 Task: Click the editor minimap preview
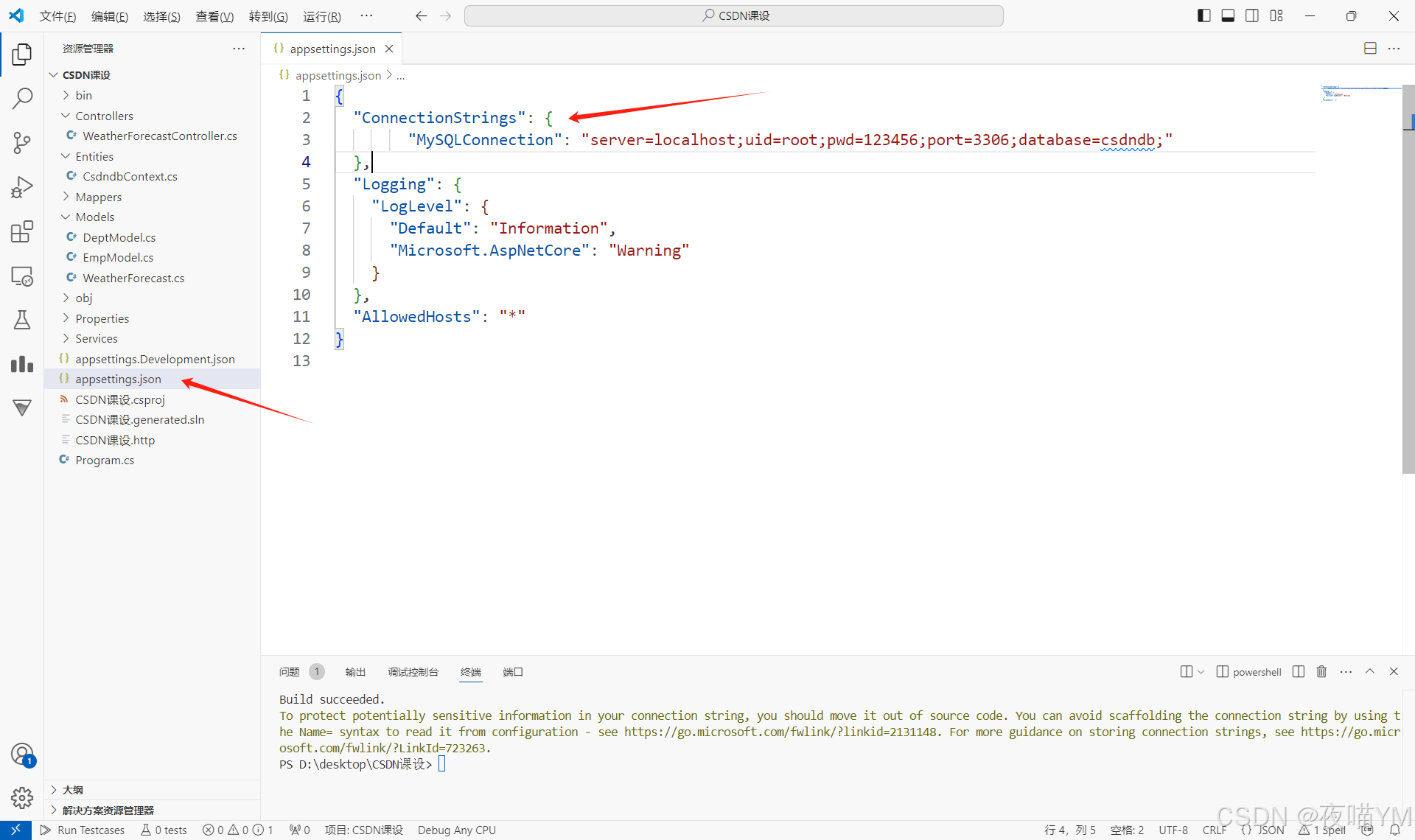click(x=1360, y=93)
